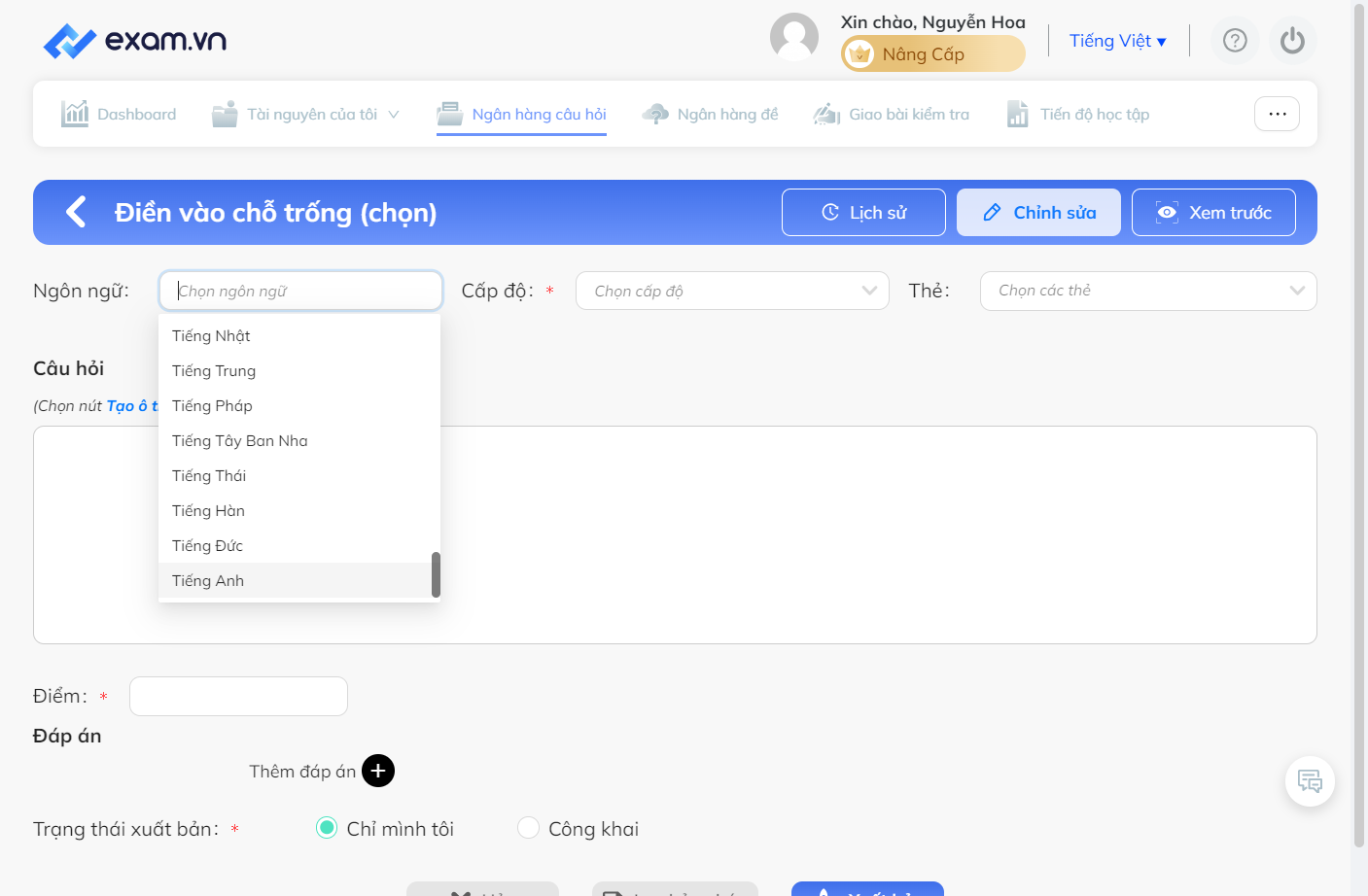Click the back arrow beside the question title
Viewport: 1368px width, 896px height.
click(76, 212)
